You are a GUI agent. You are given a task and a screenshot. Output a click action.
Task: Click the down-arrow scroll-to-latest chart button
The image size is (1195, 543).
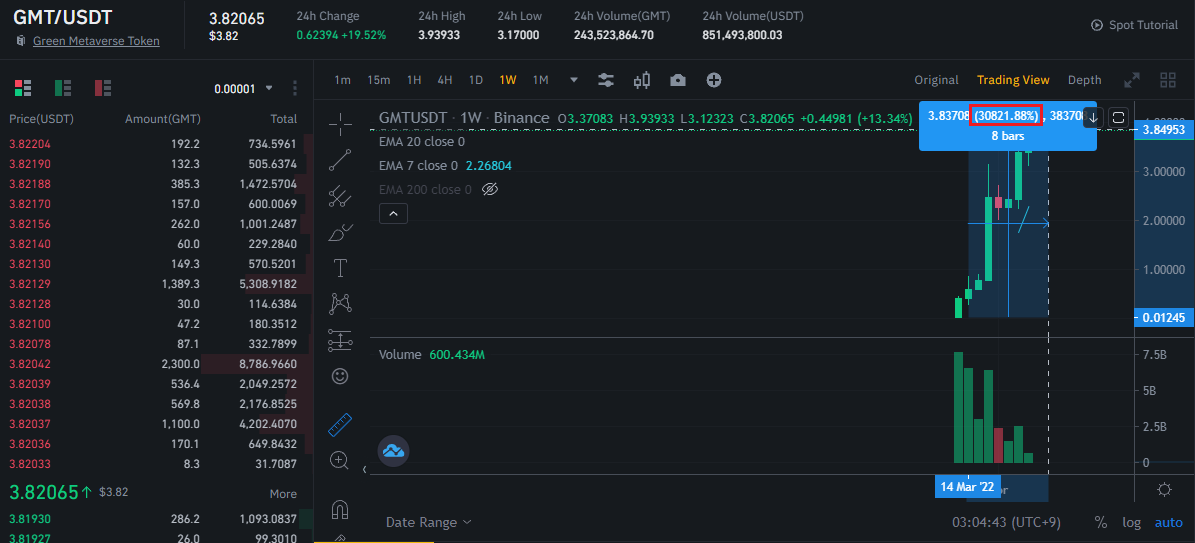[1093, 117]
